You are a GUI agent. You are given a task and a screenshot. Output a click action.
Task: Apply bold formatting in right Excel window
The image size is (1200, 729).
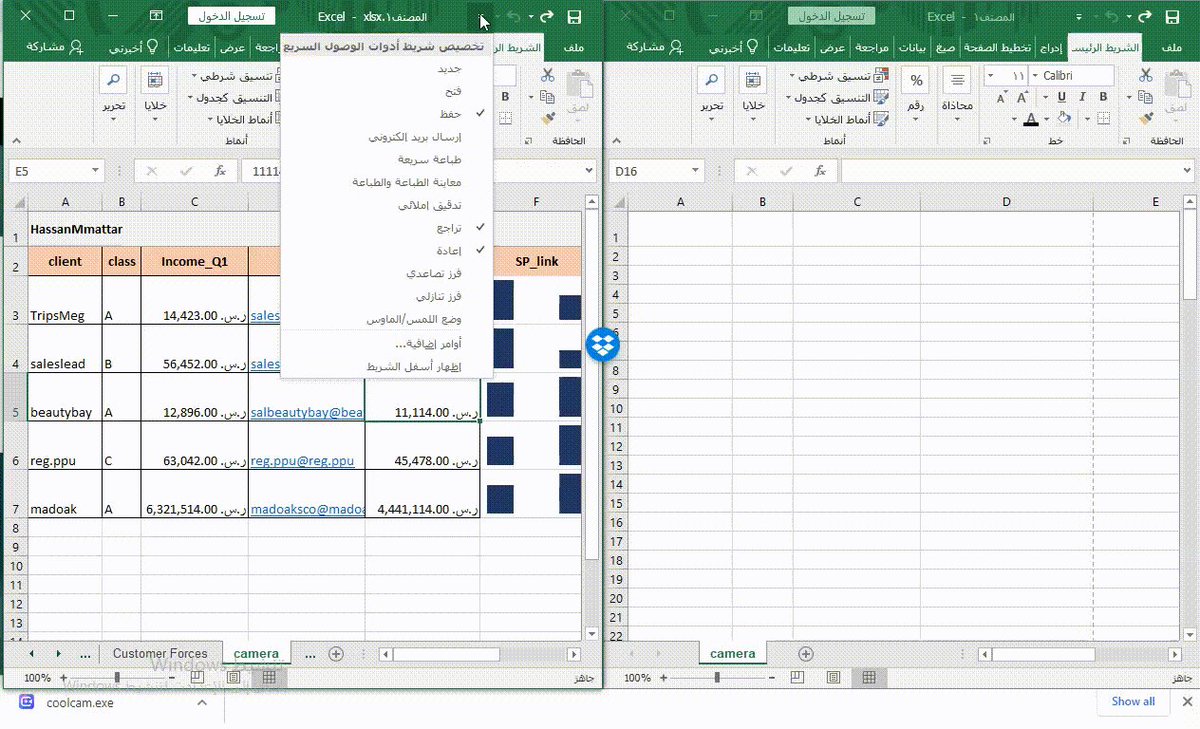(x=1105, y=97)
